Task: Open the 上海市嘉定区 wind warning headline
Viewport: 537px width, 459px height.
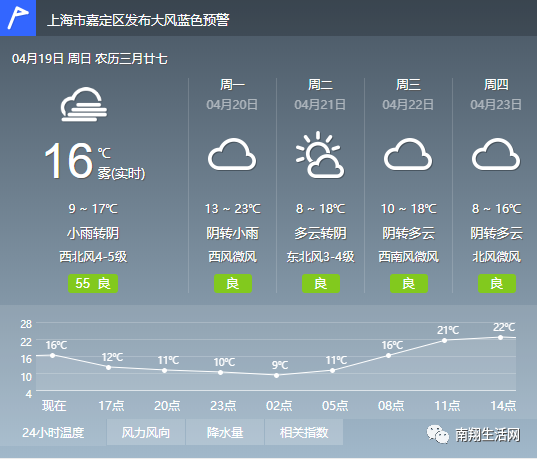Action: pos(138,20)
